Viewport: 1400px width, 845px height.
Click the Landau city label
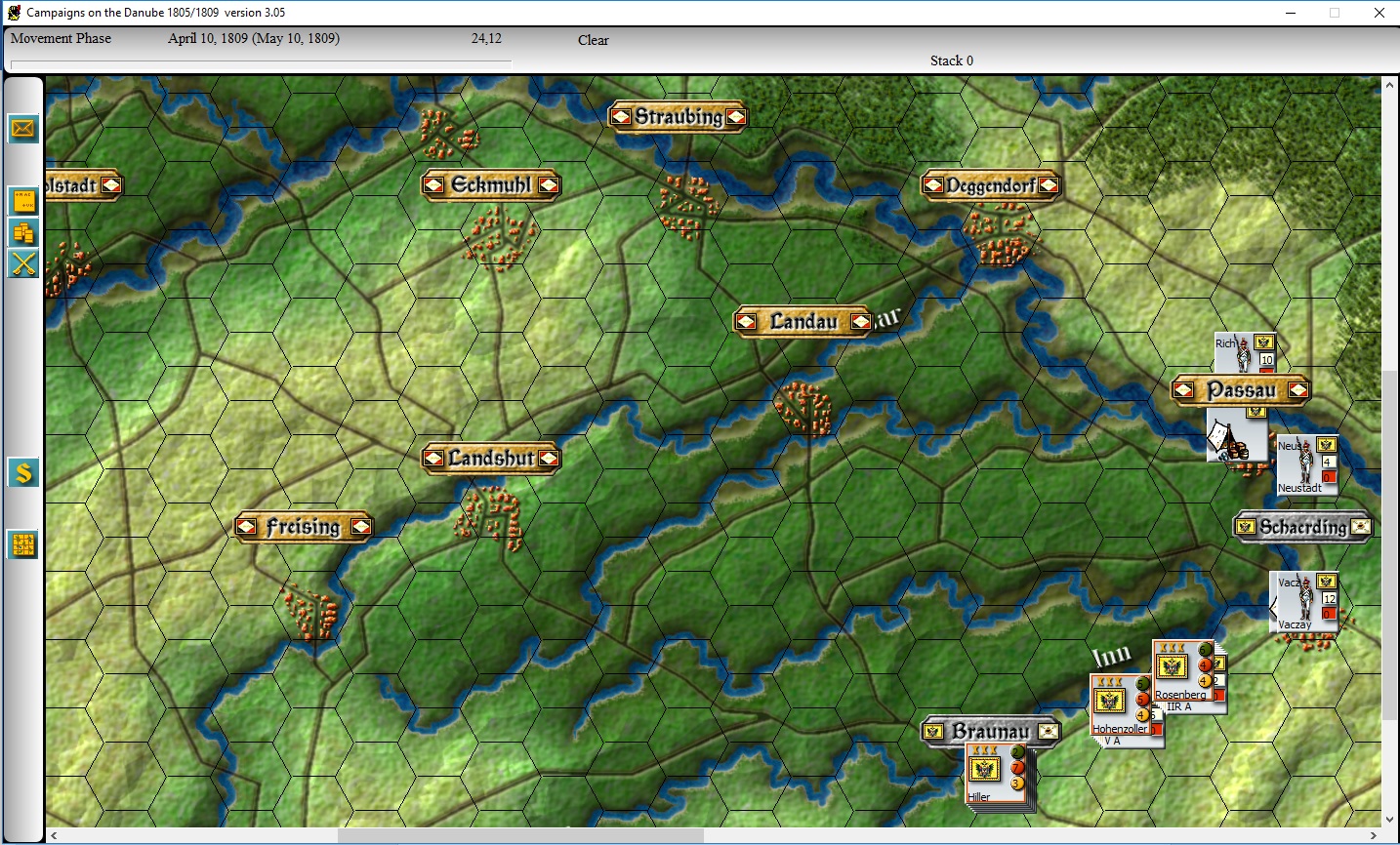pyautogui.click(x=803, y=321)
